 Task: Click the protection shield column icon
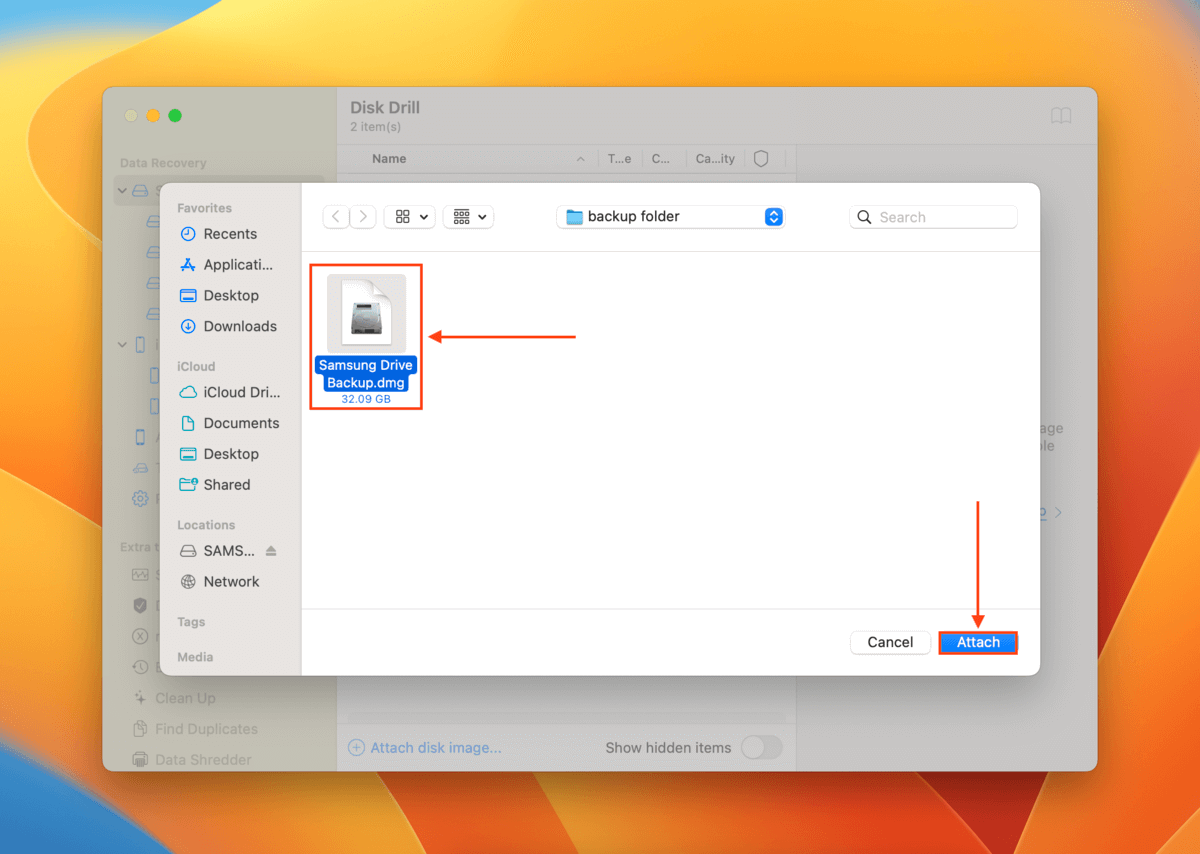(x=761, y=158)
